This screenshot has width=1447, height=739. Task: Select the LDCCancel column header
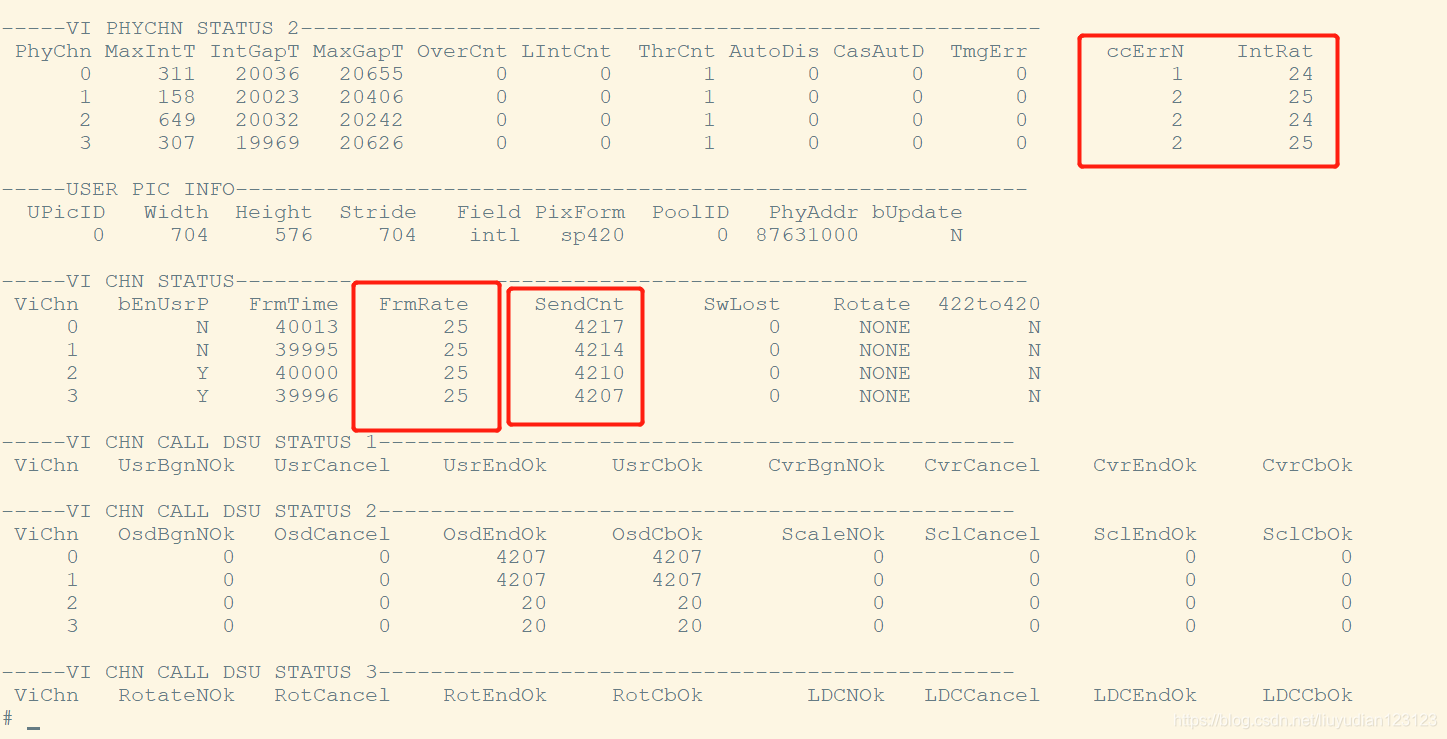(x=982, y=695)
